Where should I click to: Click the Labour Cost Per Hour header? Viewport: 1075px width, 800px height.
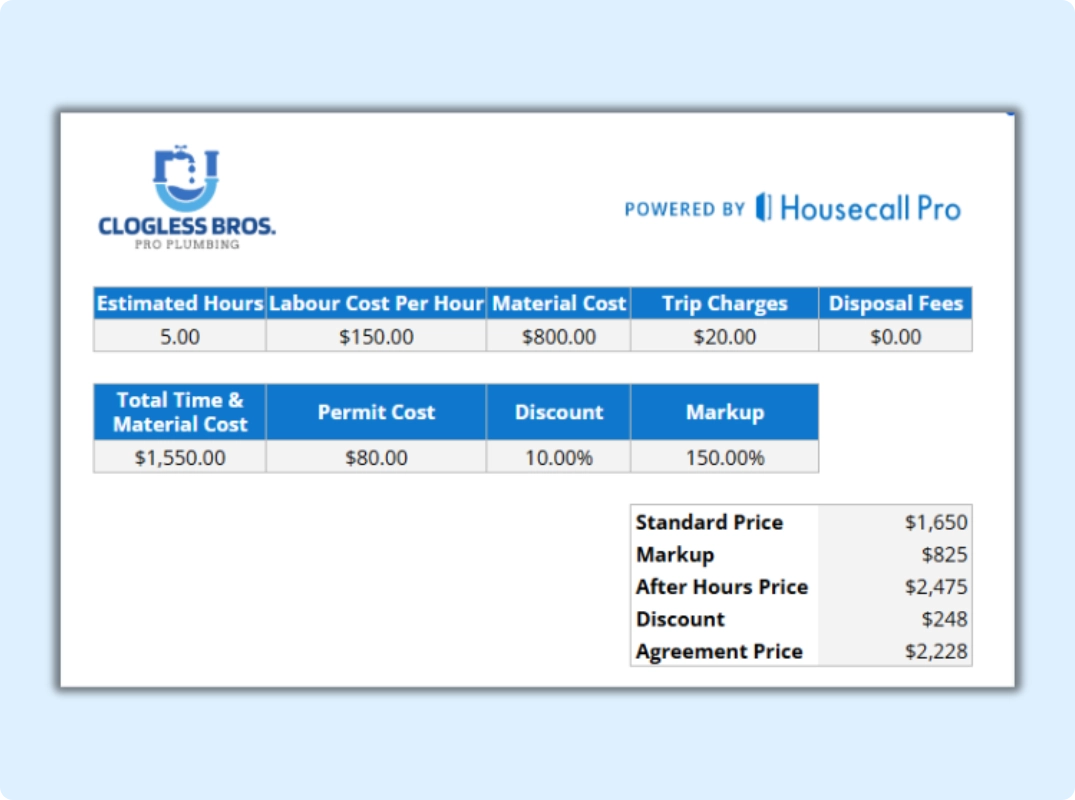375,303
